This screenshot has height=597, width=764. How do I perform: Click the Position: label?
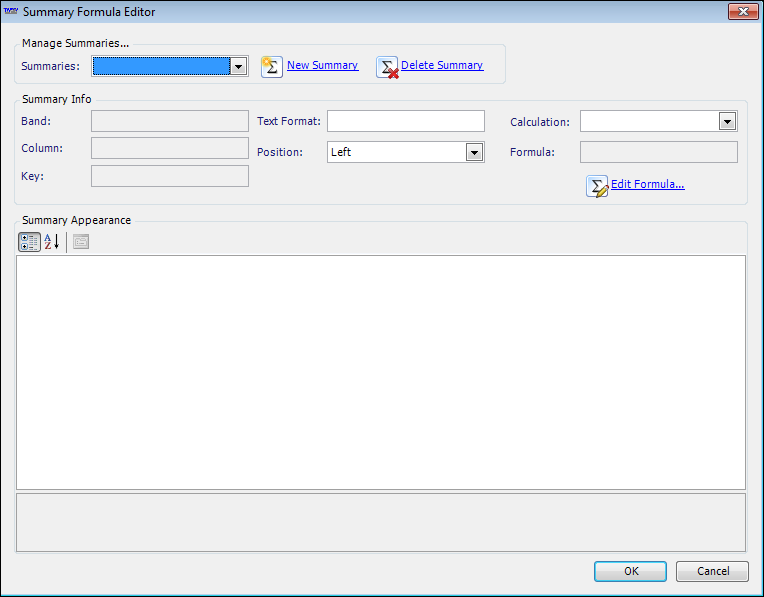point(280,153)
